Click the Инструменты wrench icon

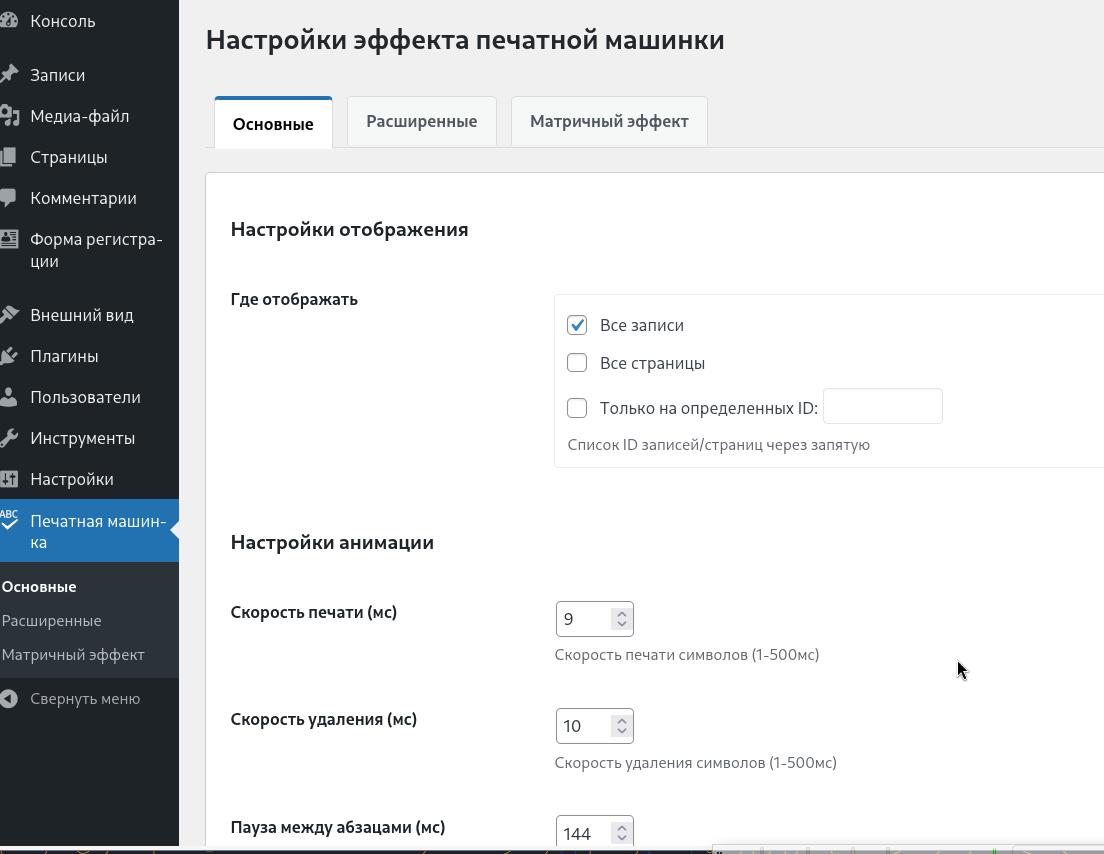tap(9, 438)
